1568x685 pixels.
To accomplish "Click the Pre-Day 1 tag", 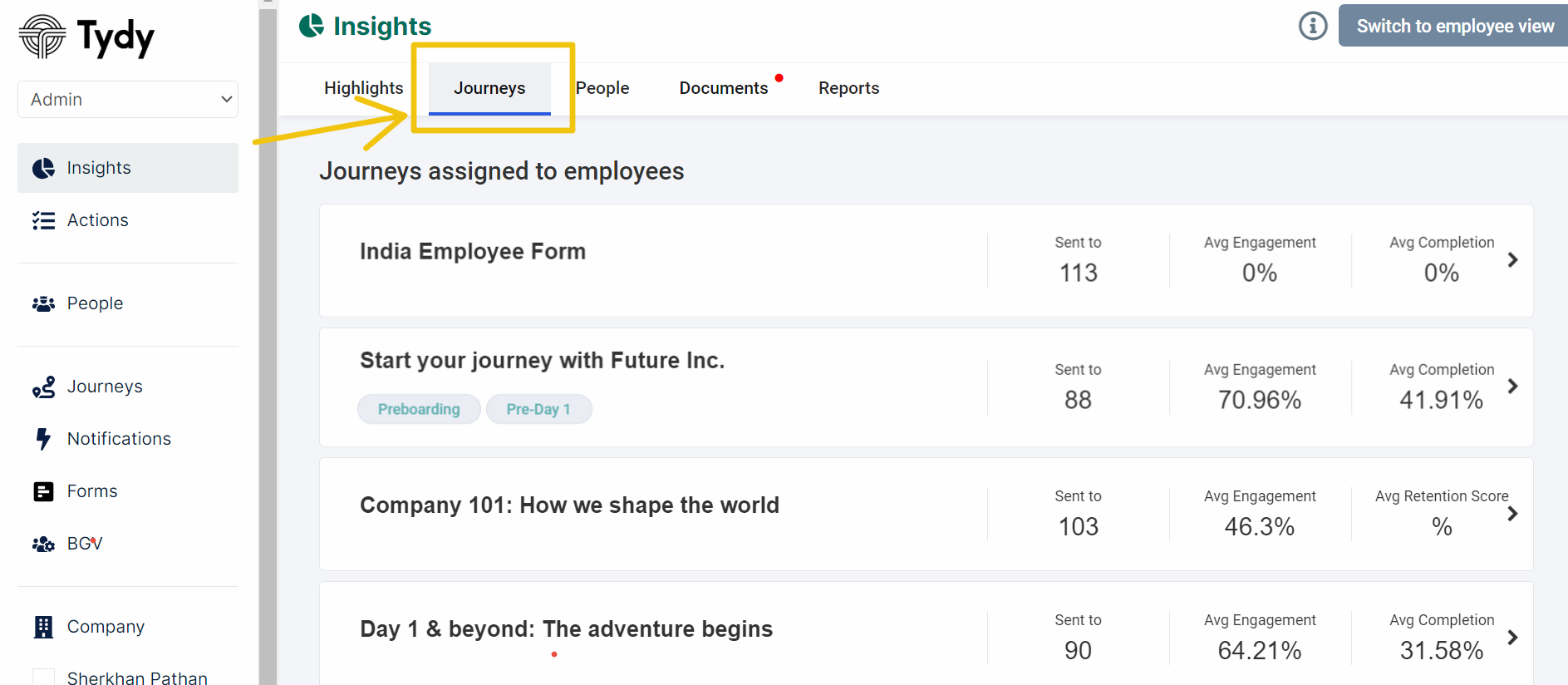I will pyautogui.click(x=538, y=409).
